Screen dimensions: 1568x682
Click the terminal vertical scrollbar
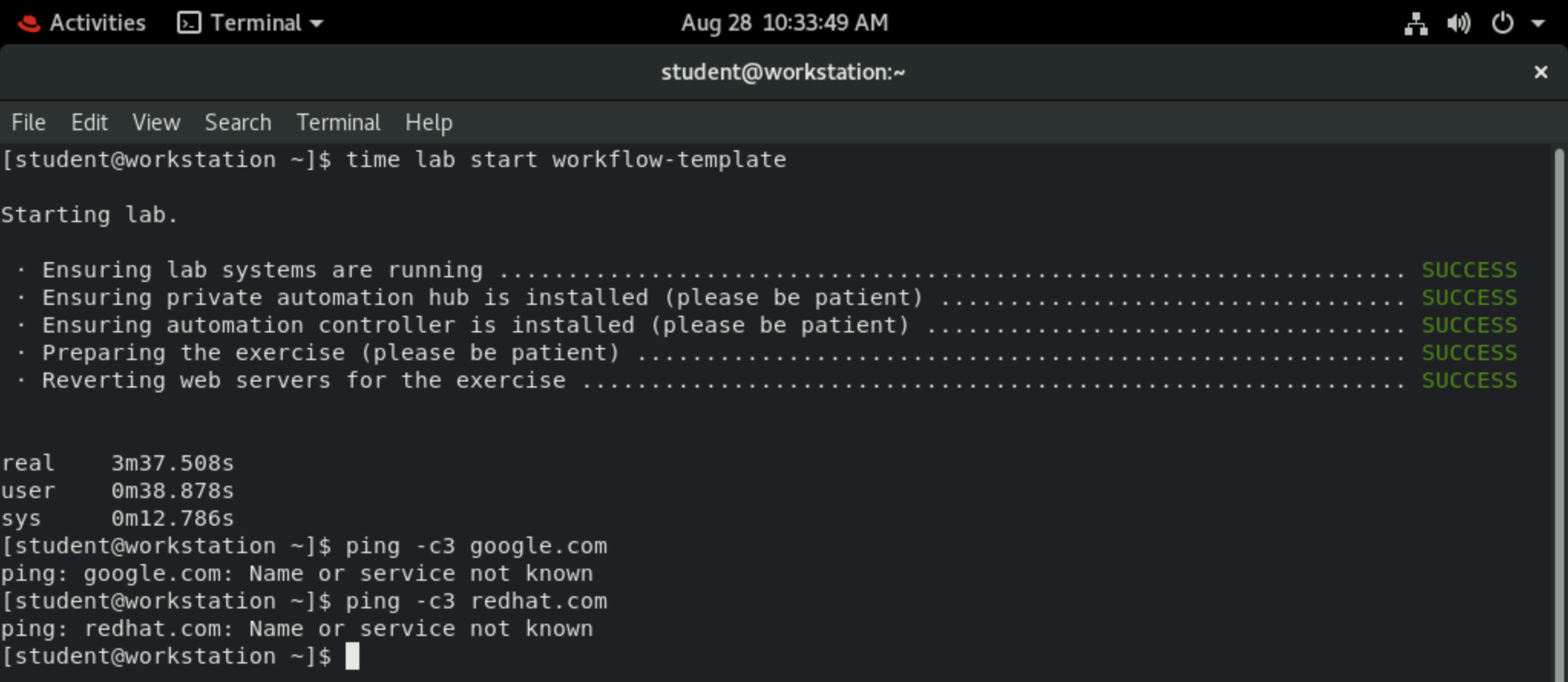tap(1559, 414)
